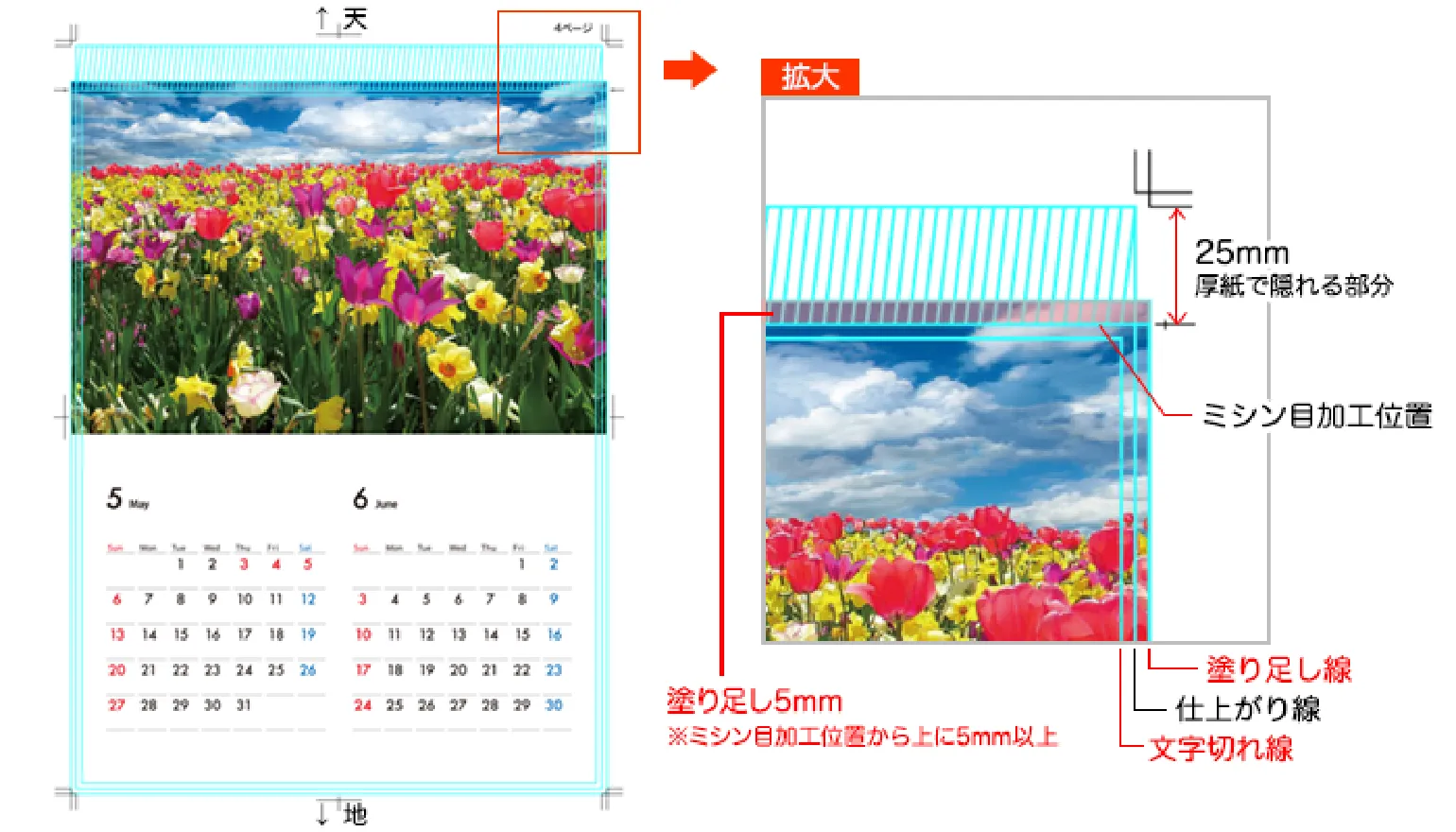Click date 31 in May calendar
The image size is (1456, 832).
(244, 705)
